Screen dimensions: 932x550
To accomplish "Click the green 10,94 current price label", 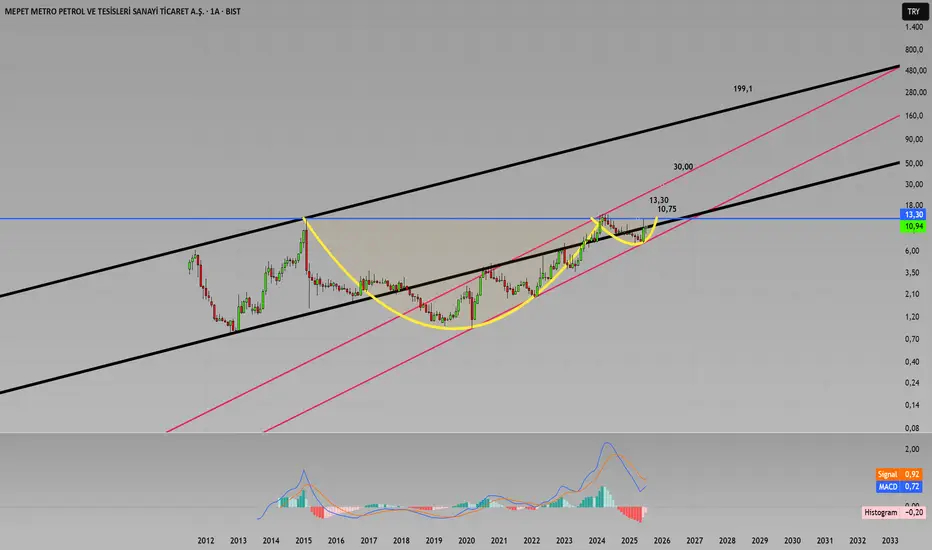I will 914,227.
